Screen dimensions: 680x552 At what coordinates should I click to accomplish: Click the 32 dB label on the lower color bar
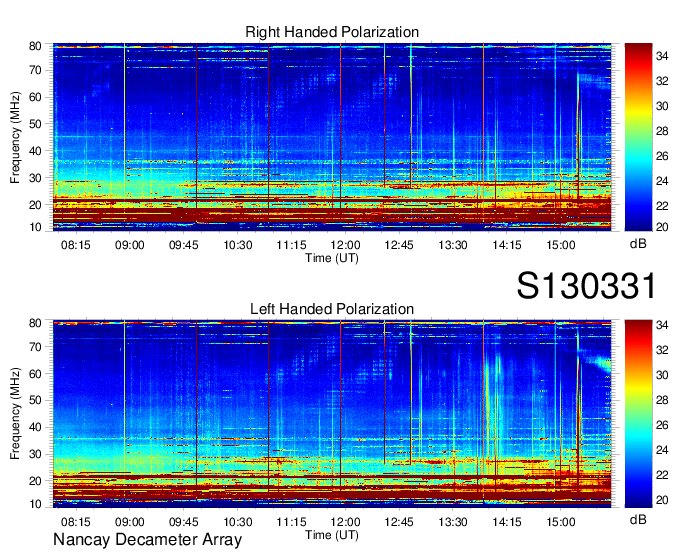662,350
